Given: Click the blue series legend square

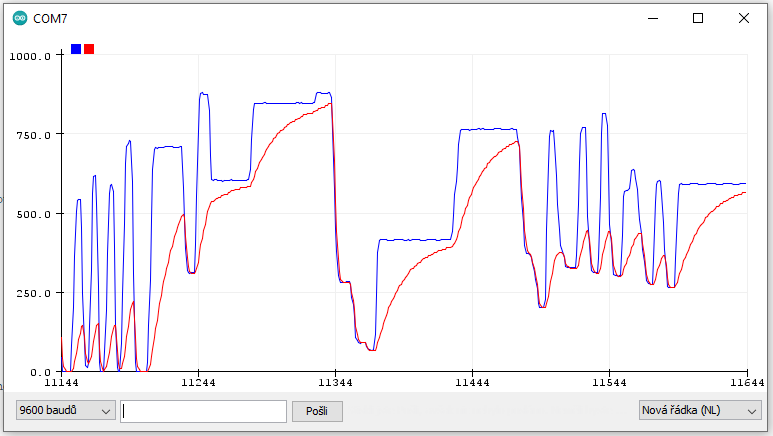Looking at the screenshot, I should pos(76,49).
